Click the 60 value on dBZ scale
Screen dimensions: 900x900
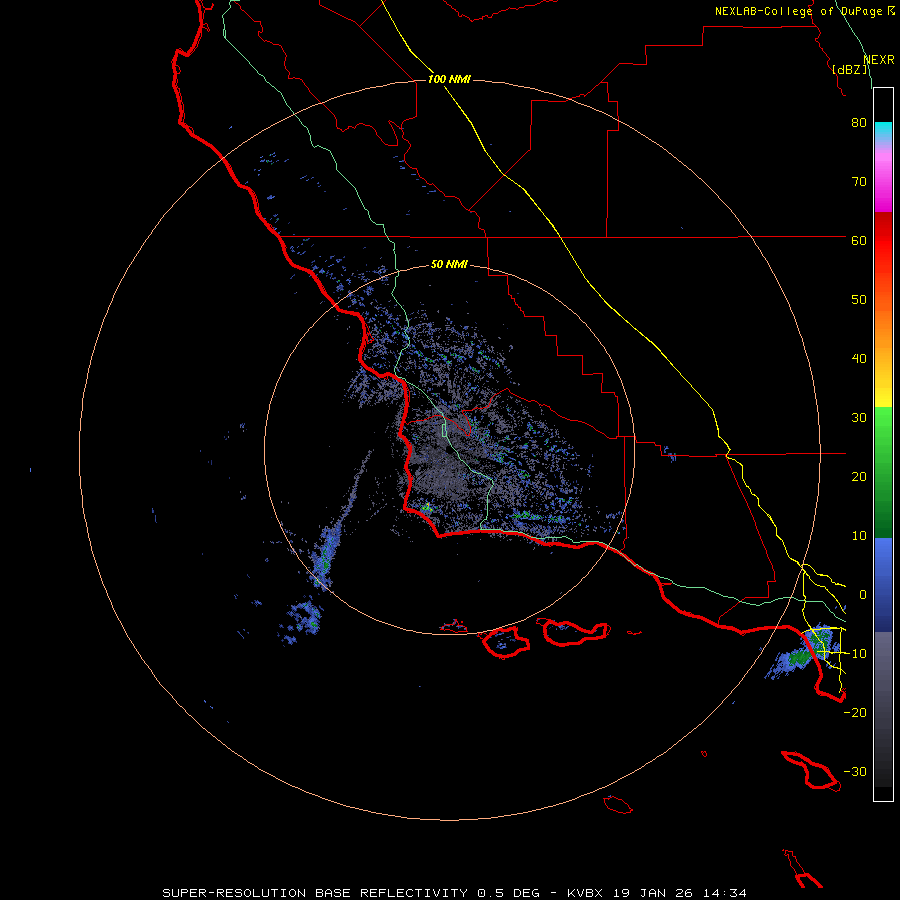[x=859, y=241]
